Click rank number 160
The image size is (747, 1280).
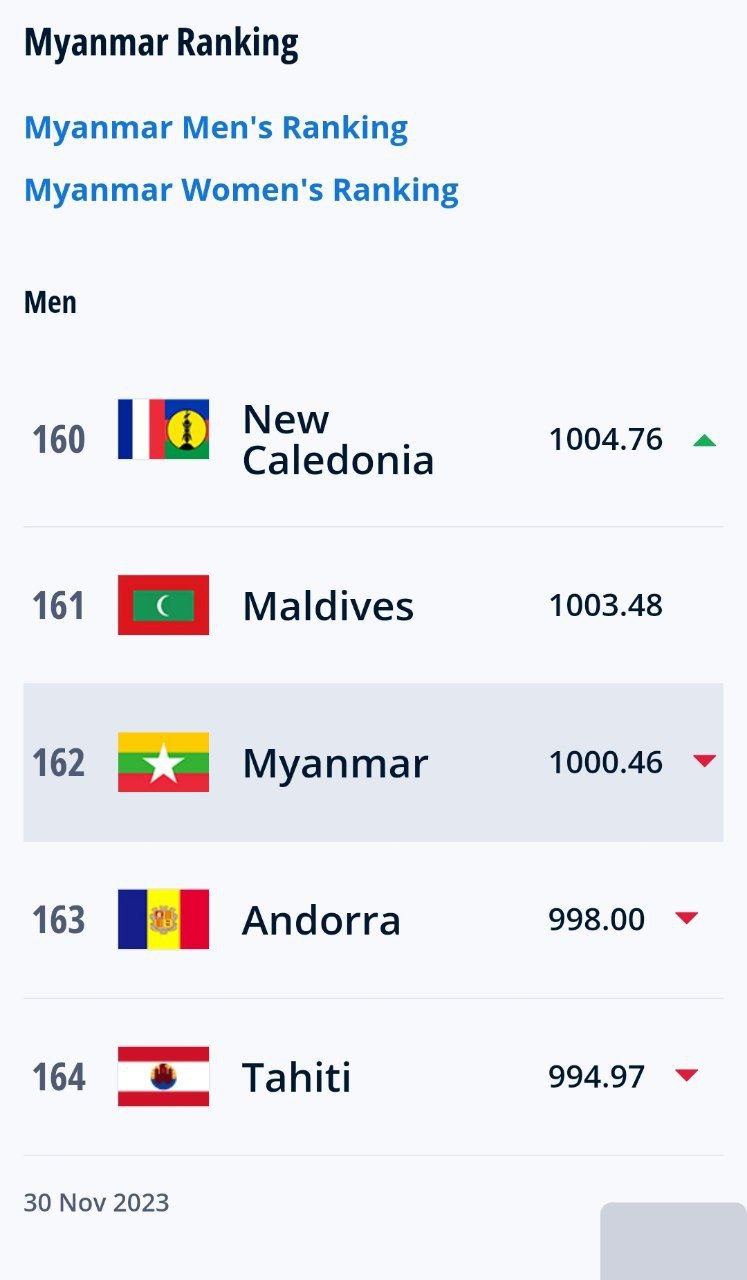click(x=59, y=440)
